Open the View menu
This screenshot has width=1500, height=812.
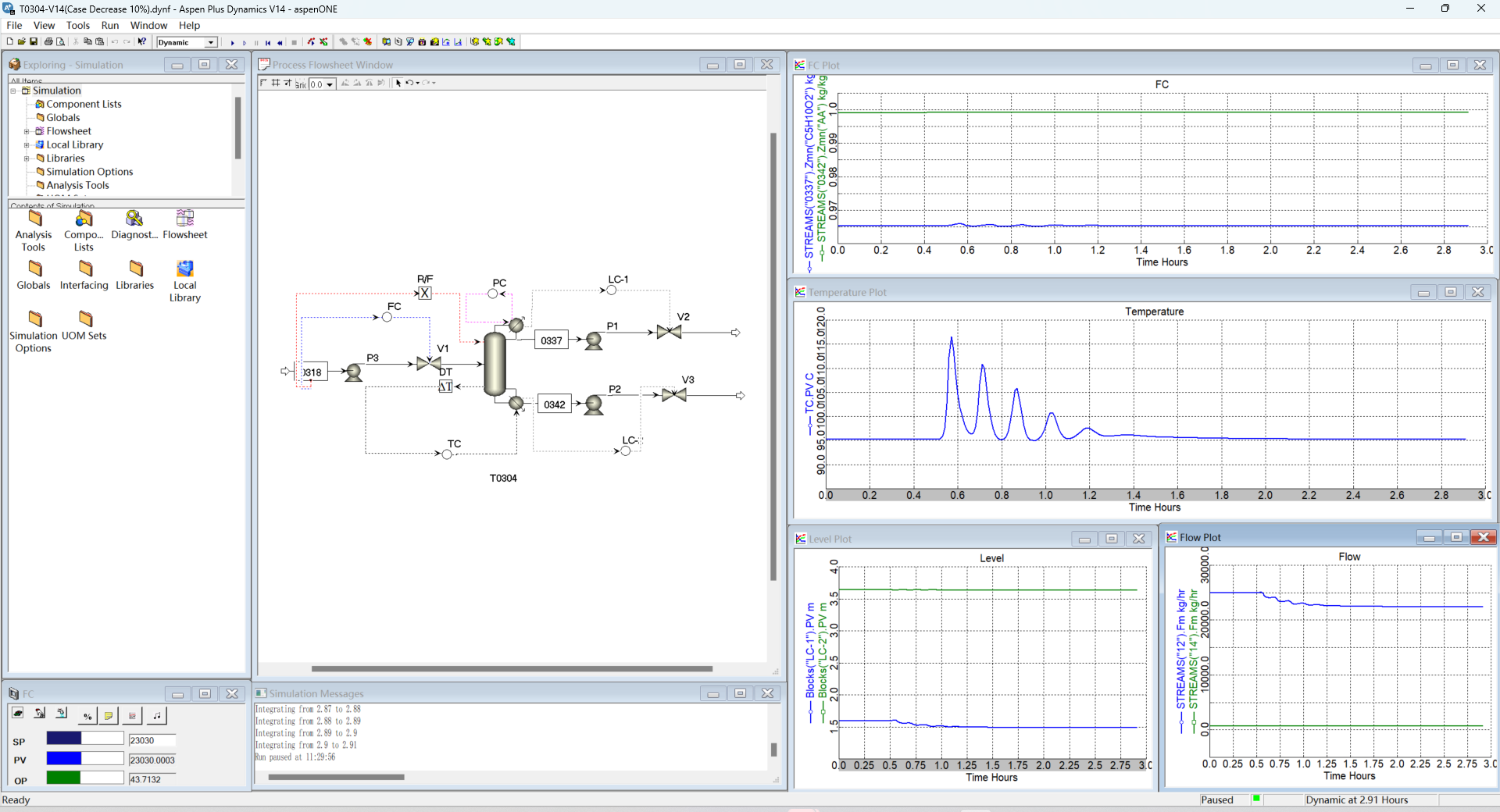[x=44, y=25]
